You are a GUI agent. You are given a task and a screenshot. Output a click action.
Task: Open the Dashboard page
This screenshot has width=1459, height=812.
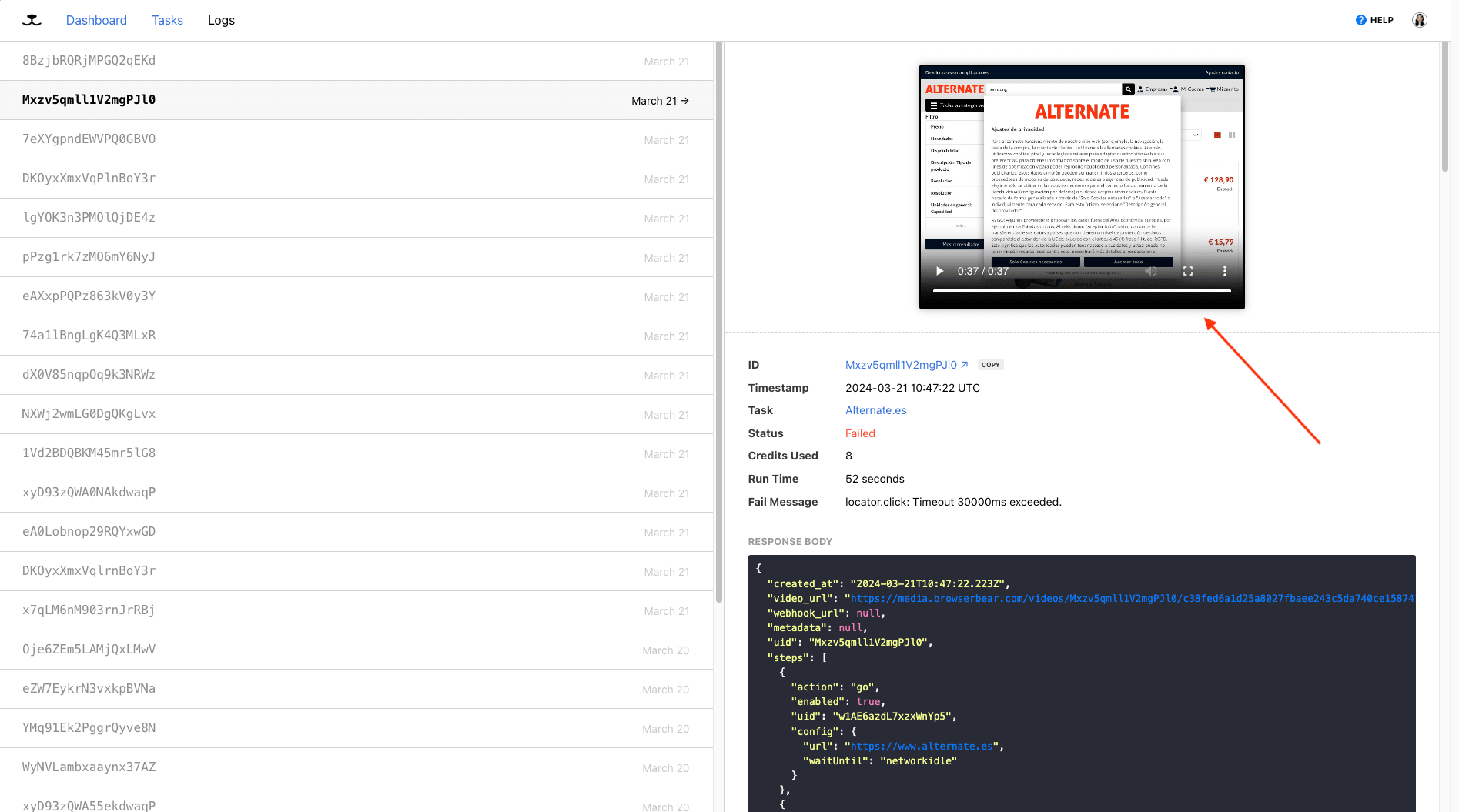(96, 20)
